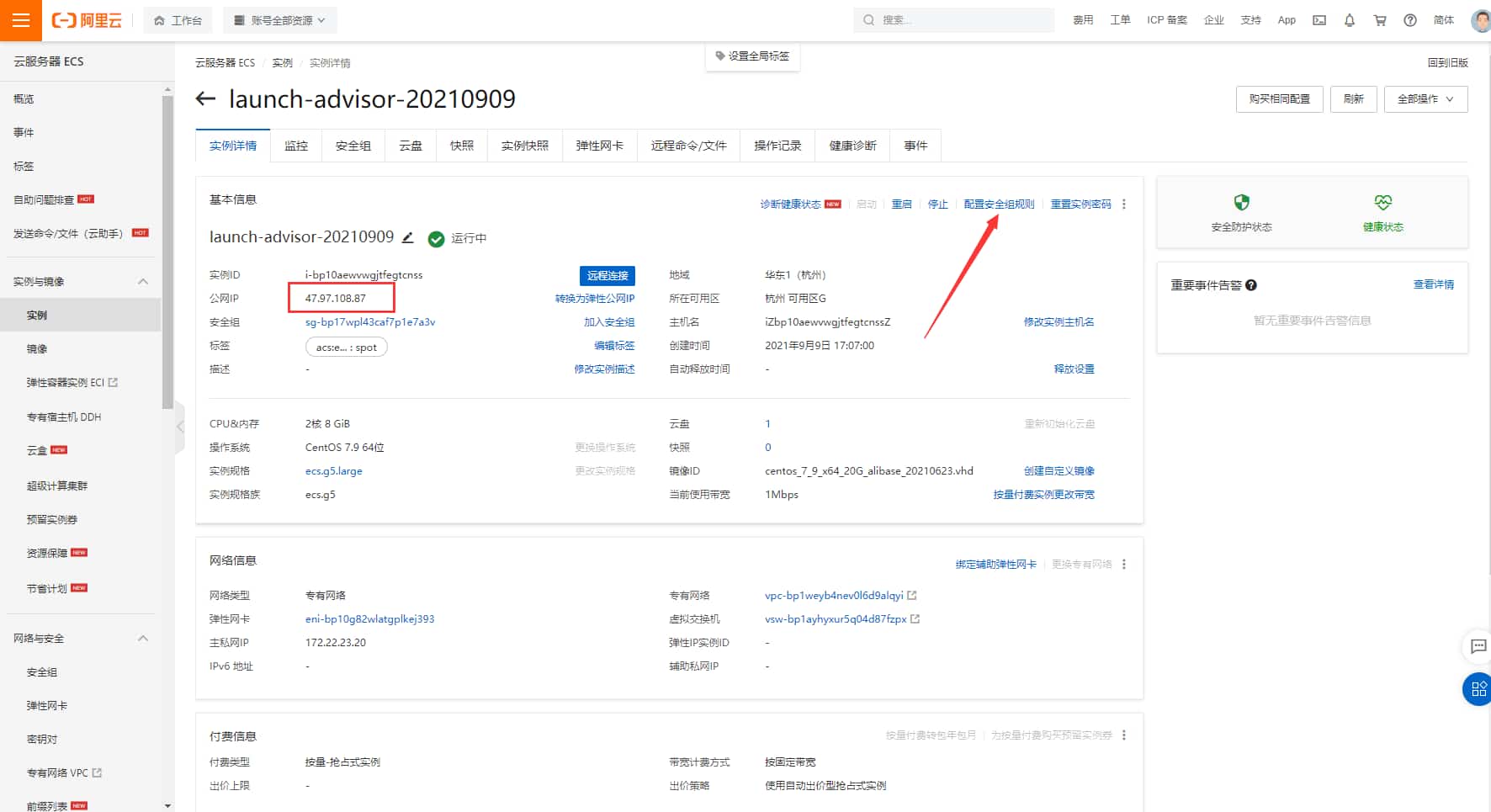This screenshot has width=1491, height=812.
Task: Open the notification bell icon
Action: tap(1350, 19)
